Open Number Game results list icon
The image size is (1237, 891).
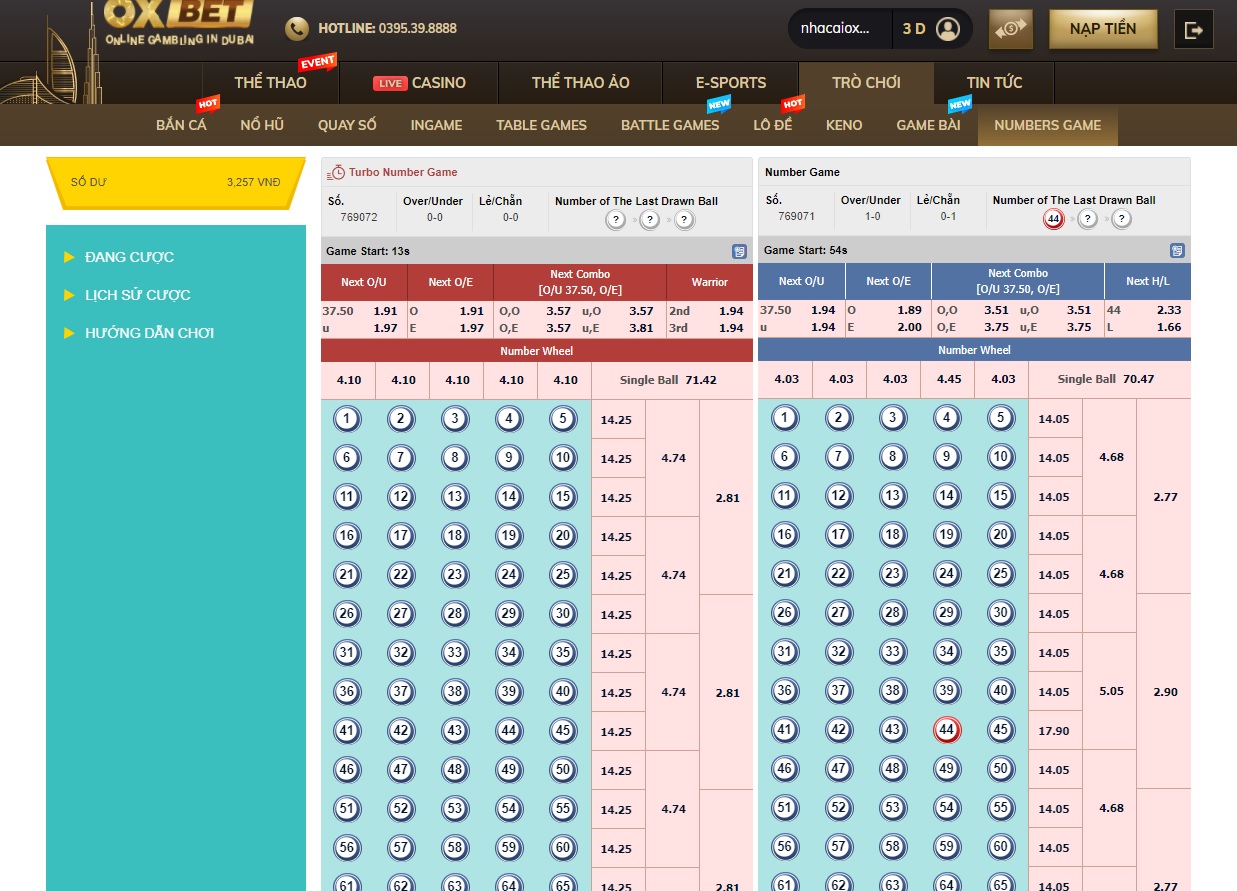[x=1177, y=251]
